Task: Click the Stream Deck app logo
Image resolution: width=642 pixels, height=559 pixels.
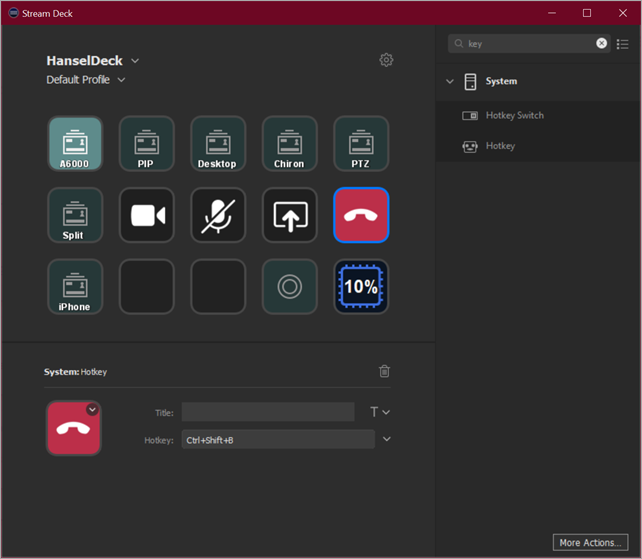Action: point(13,13)
